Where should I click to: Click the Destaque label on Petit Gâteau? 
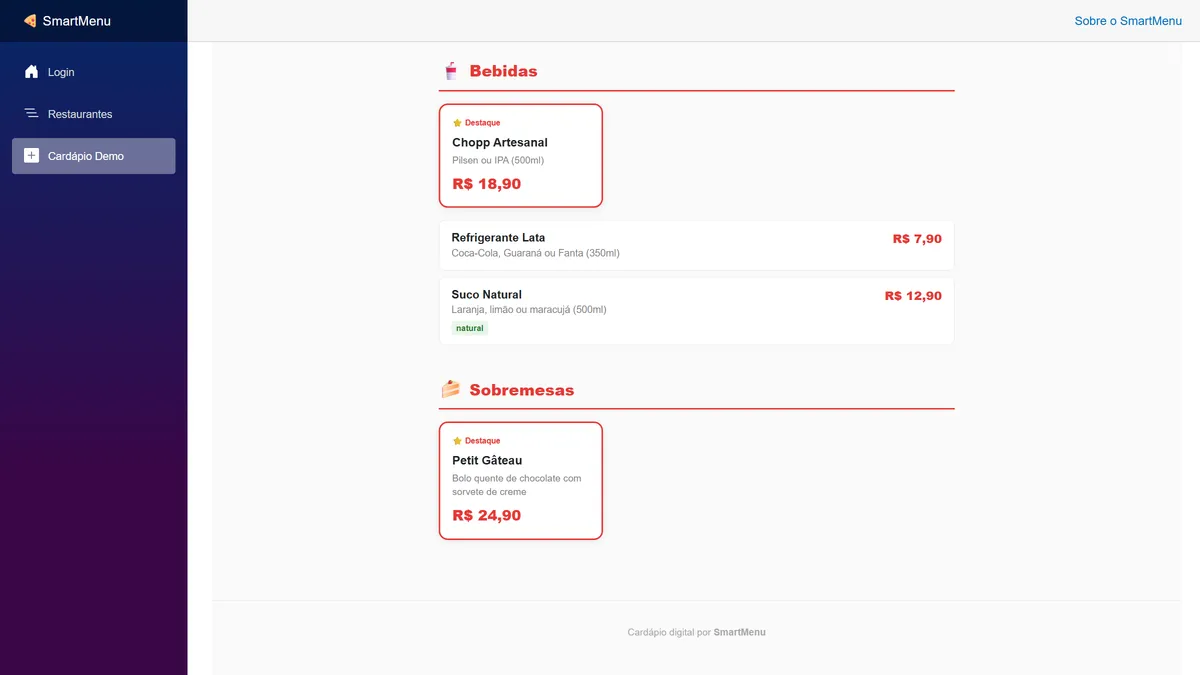pyautogui.click(x=483, y=441)
